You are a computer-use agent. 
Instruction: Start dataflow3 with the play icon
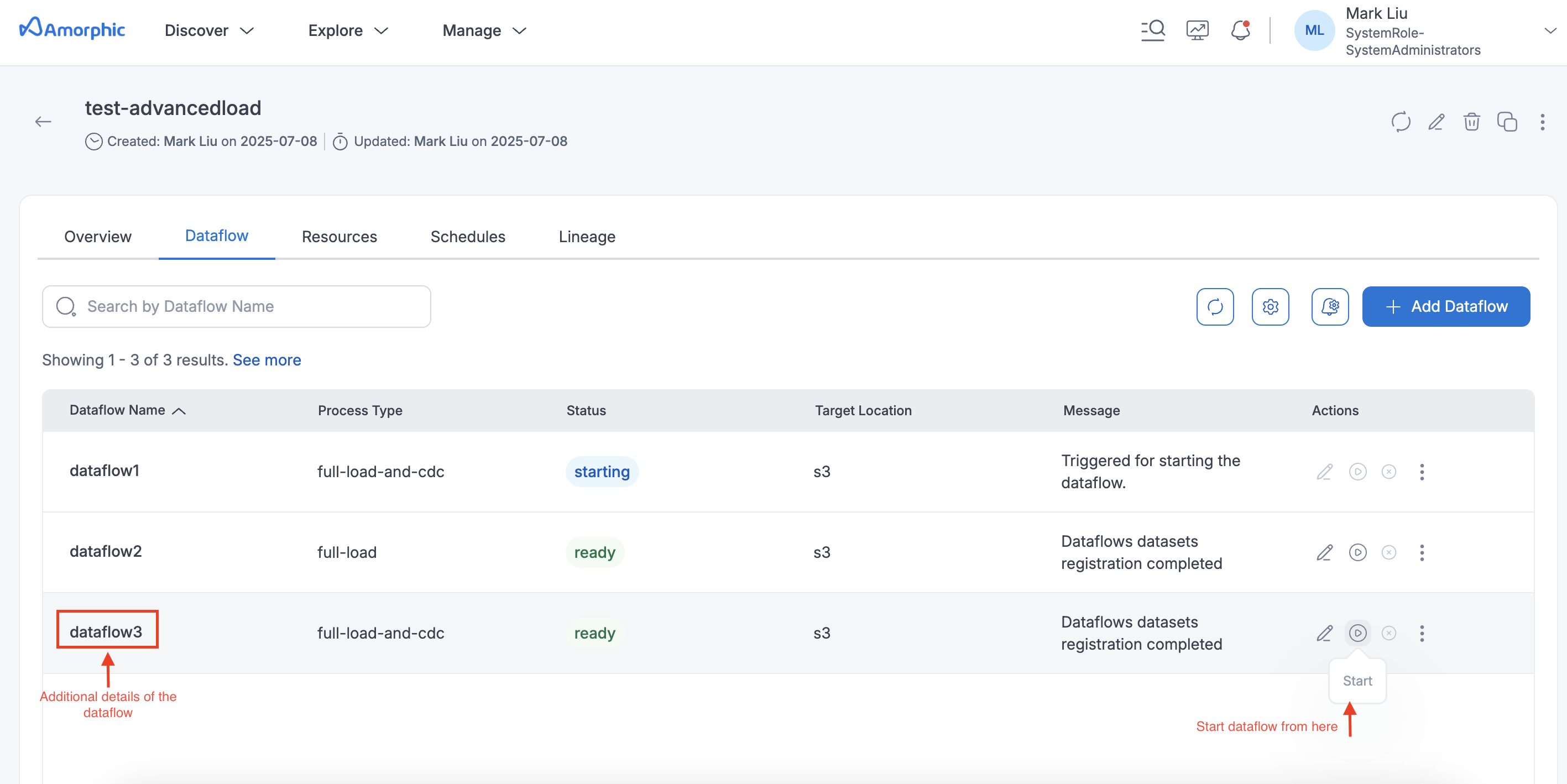click(1357, 633)
